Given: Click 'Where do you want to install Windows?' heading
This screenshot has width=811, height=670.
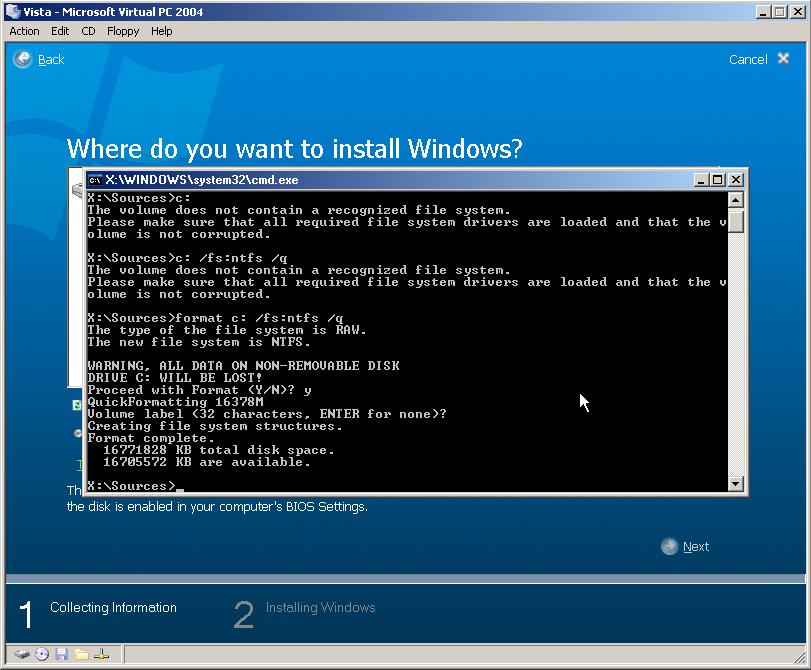Looking at the screenshot, I should pos(295,149).
